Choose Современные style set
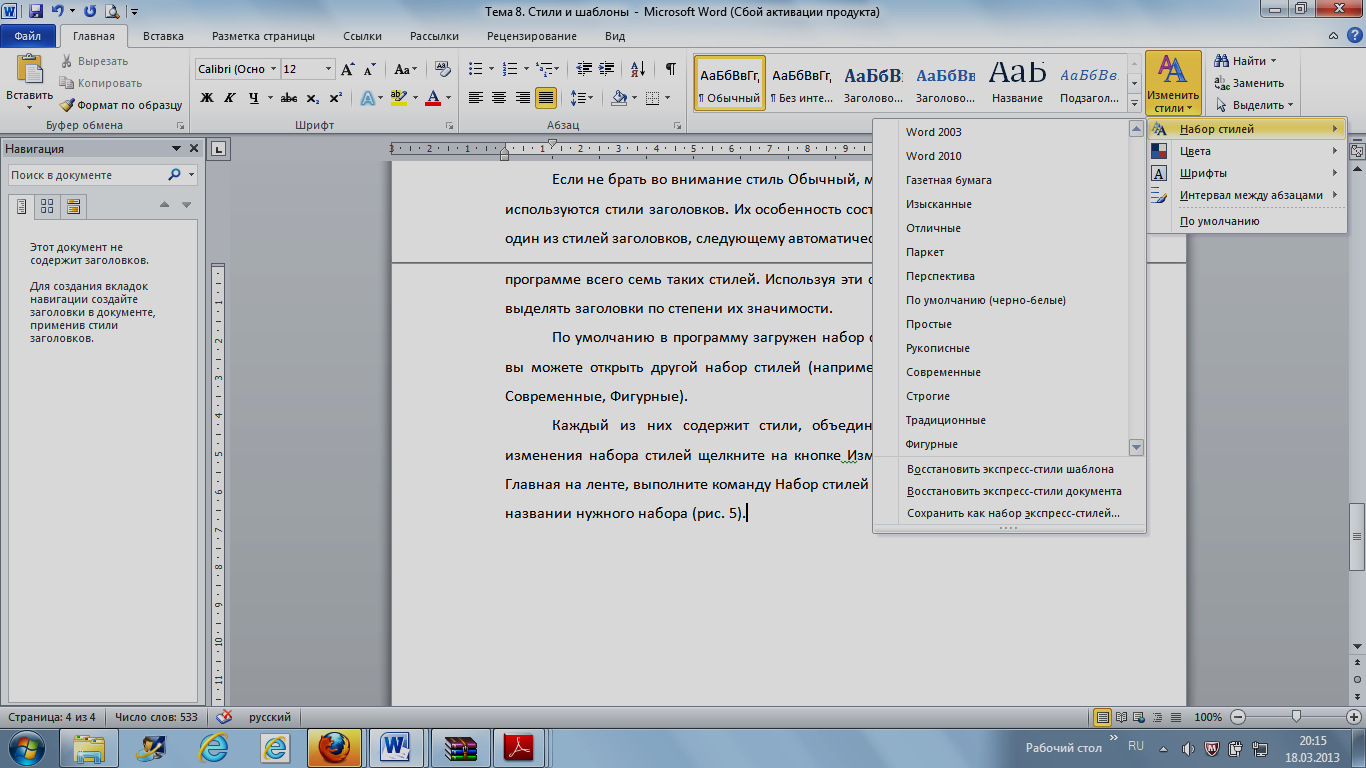Screen dimensions: 1366x768 [x=1001, y=372]
